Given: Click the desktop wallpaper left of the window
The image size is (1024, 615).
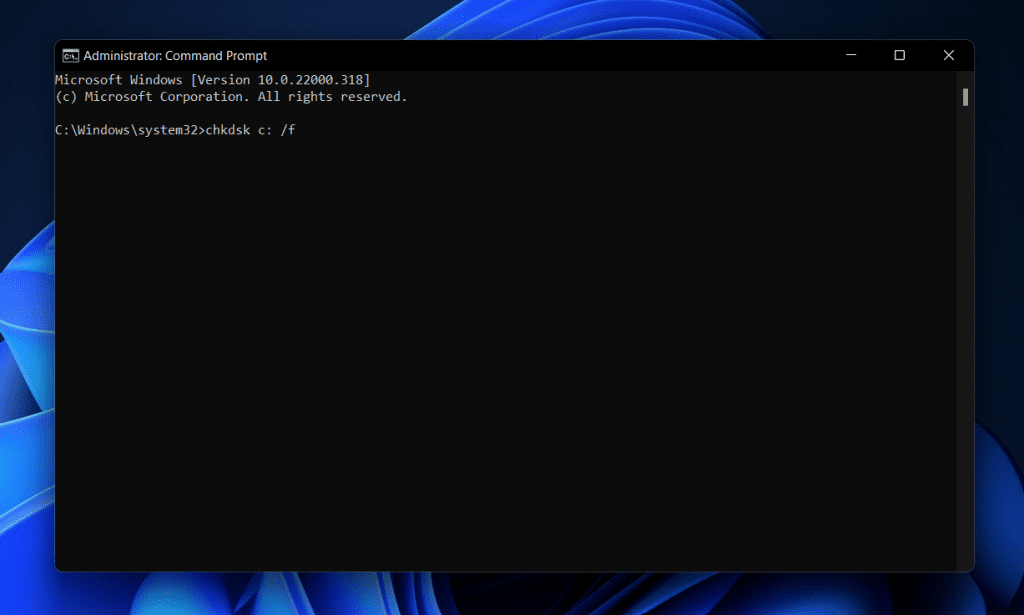Looking at the screenshot, I should click(26, 300).
